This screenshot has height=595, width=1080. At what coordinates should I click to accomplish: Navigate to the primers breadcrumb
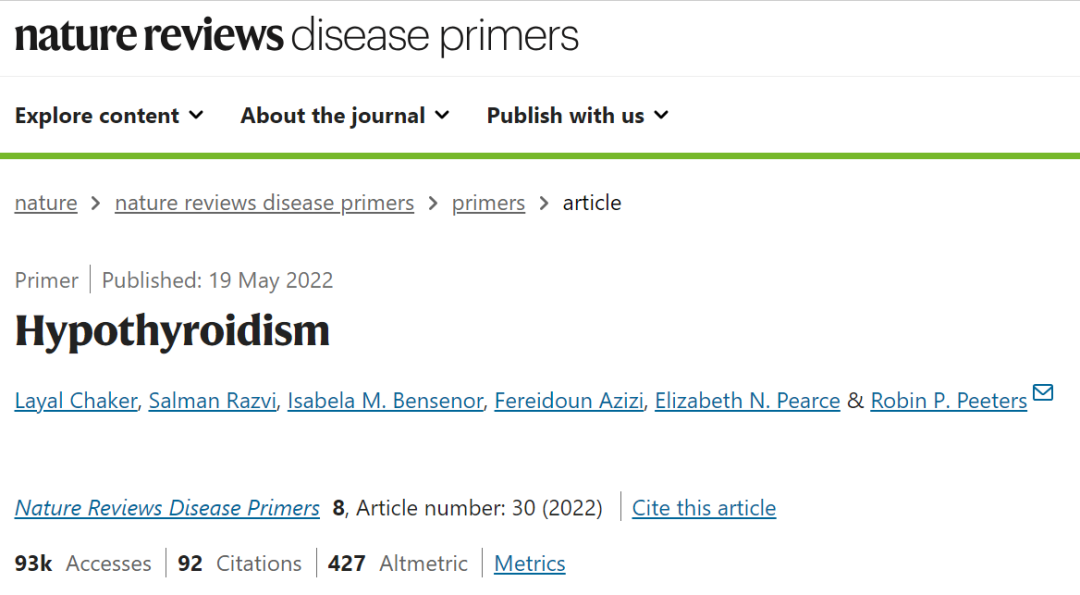488,203
